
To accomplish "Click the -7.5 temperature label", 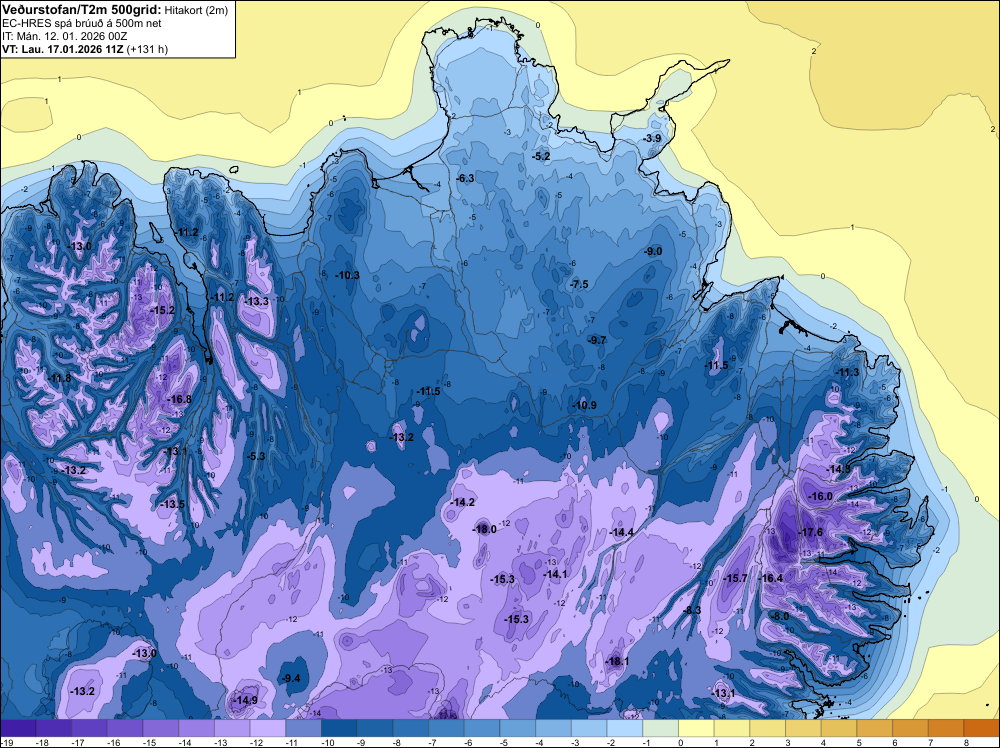I will (579, 284).
